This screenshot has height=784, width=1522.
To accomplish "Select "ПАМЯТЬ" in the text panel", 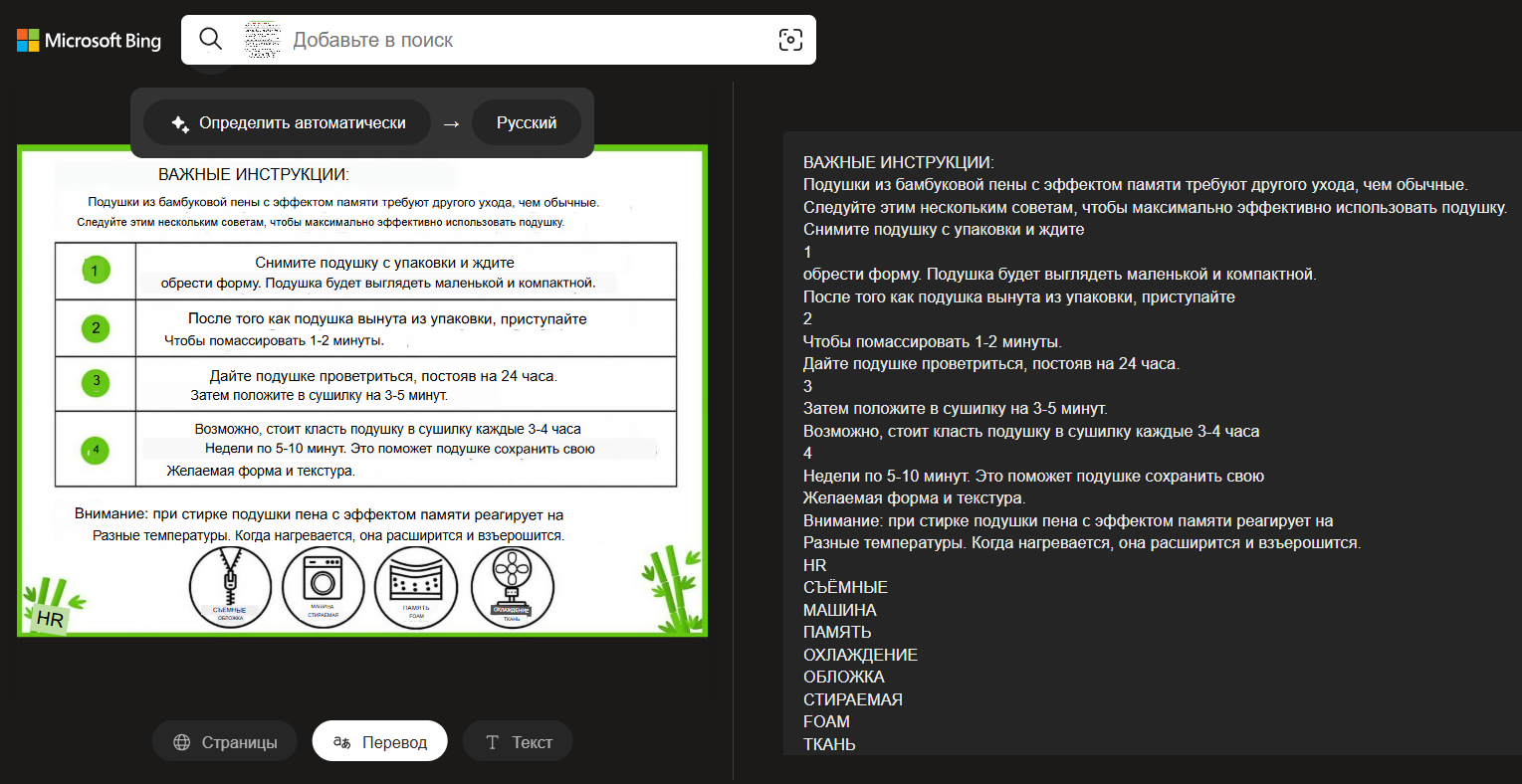I will tap(837, 633).
